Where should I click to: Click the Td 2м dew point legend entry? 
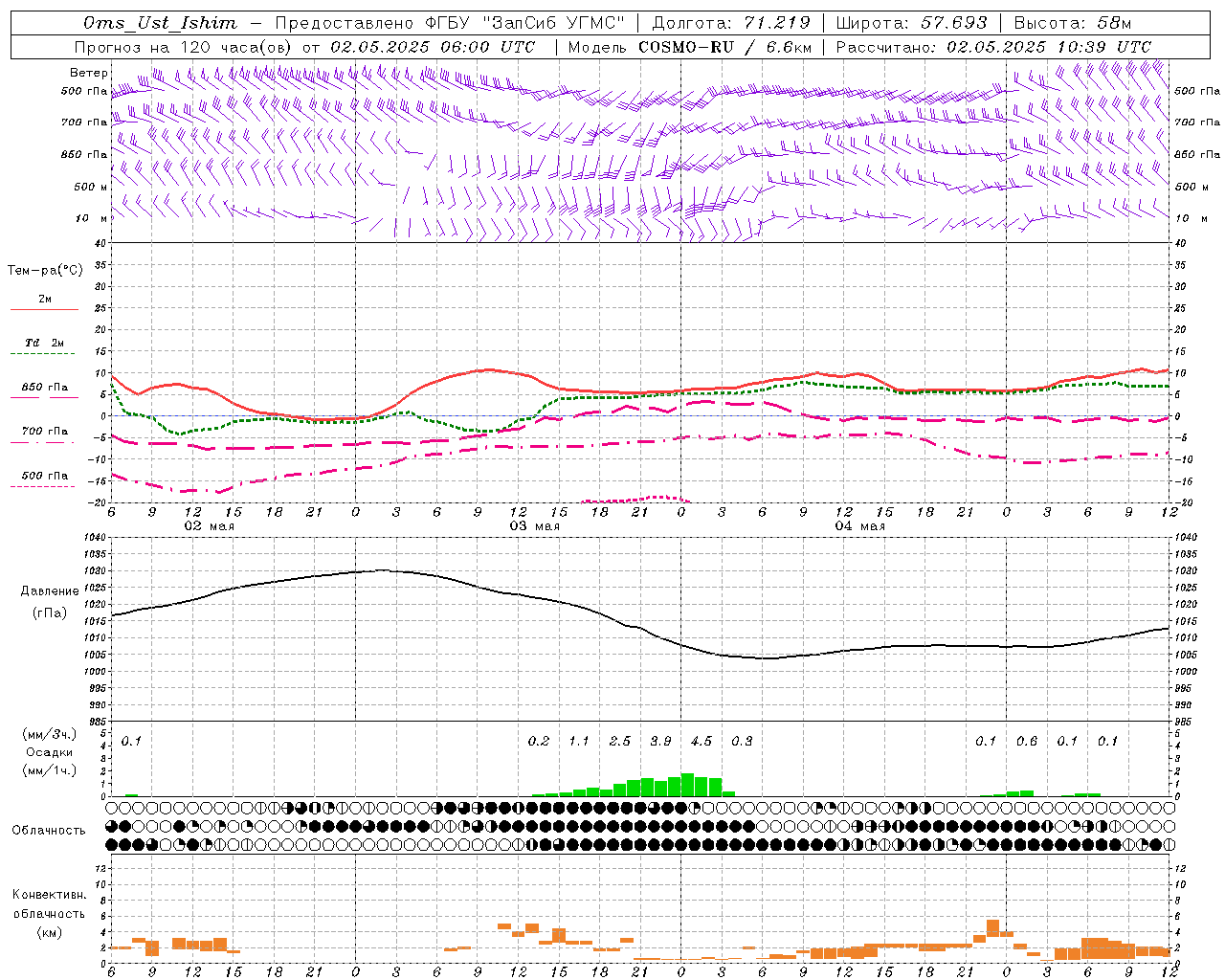click(x=45, y=343)
